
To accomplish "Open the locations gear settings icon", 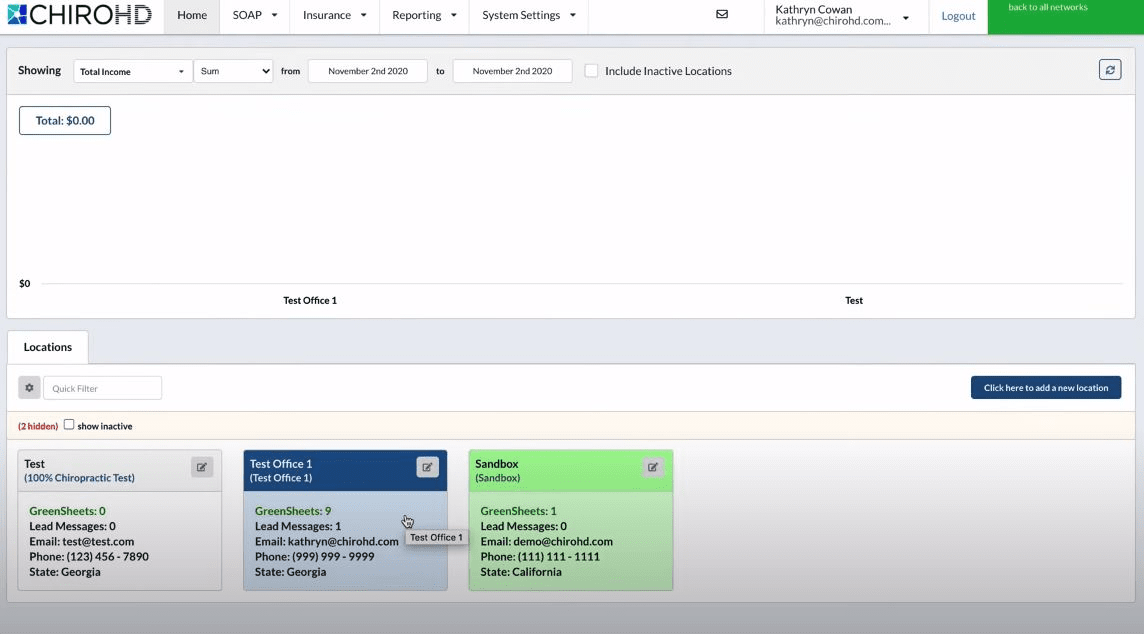I will click(29, 388).
